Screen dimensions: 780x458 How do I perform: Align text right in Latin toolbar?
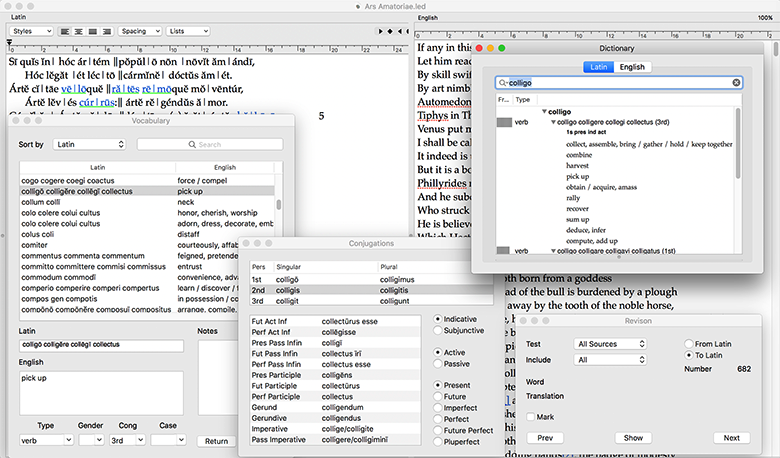[106, 31]
